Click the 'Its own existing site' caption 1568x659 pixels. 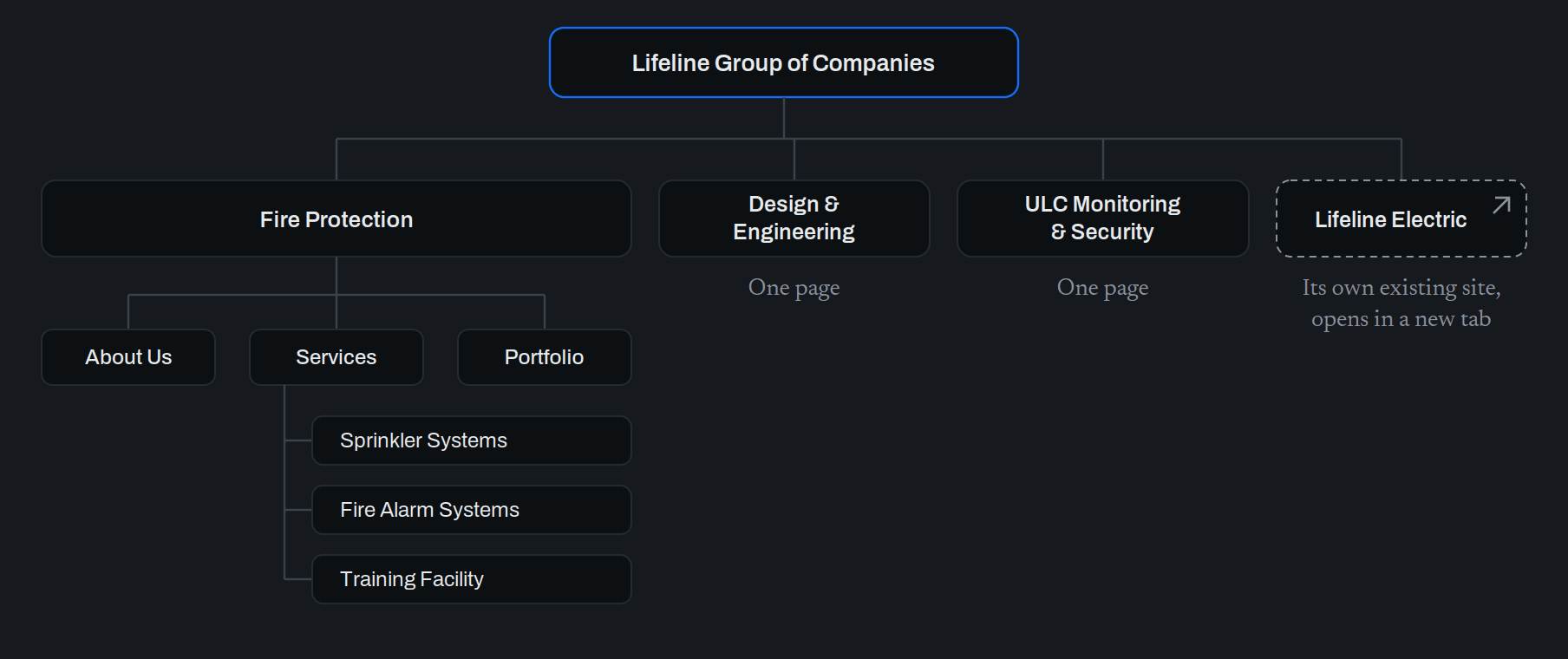[x=1401, y=303]
